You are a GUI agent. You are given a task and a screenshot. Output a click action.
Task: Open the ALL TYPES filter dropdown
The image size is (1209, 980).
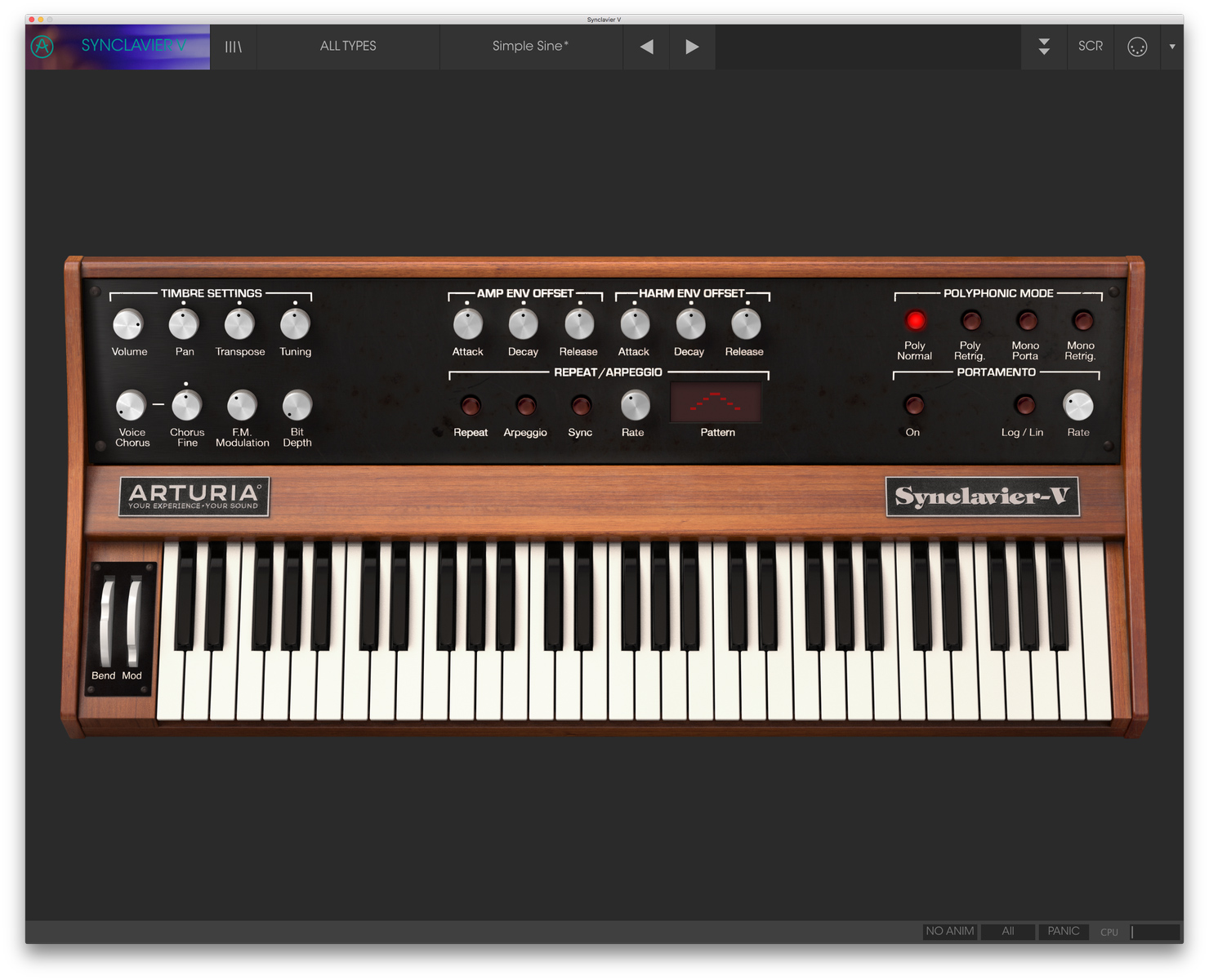[x=348, y=47]
